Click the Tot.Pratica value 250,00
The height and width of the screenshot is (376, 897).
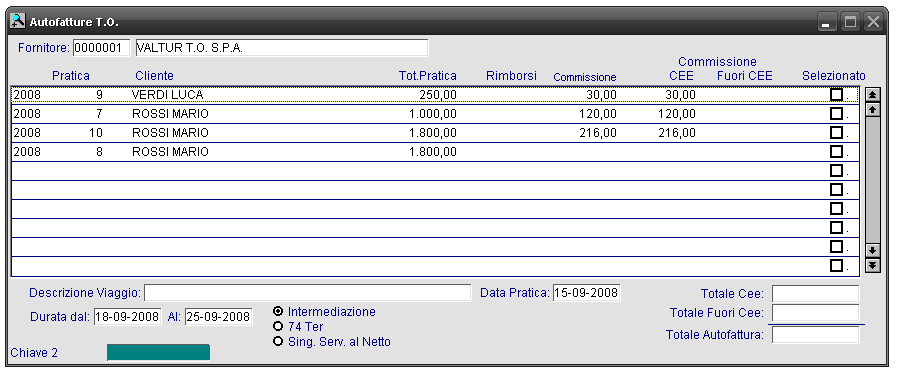438,95
